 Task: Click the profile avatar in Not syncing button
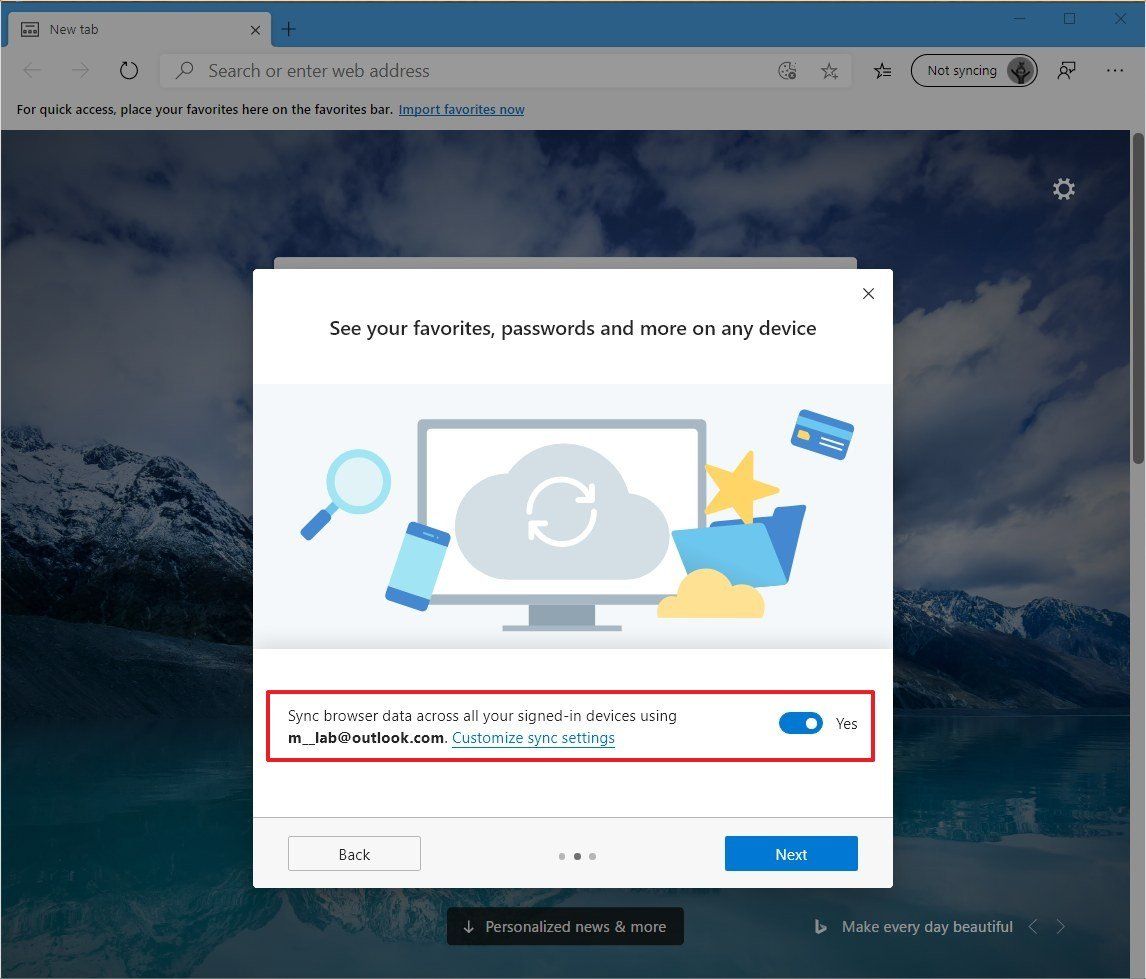point(1020,70)
